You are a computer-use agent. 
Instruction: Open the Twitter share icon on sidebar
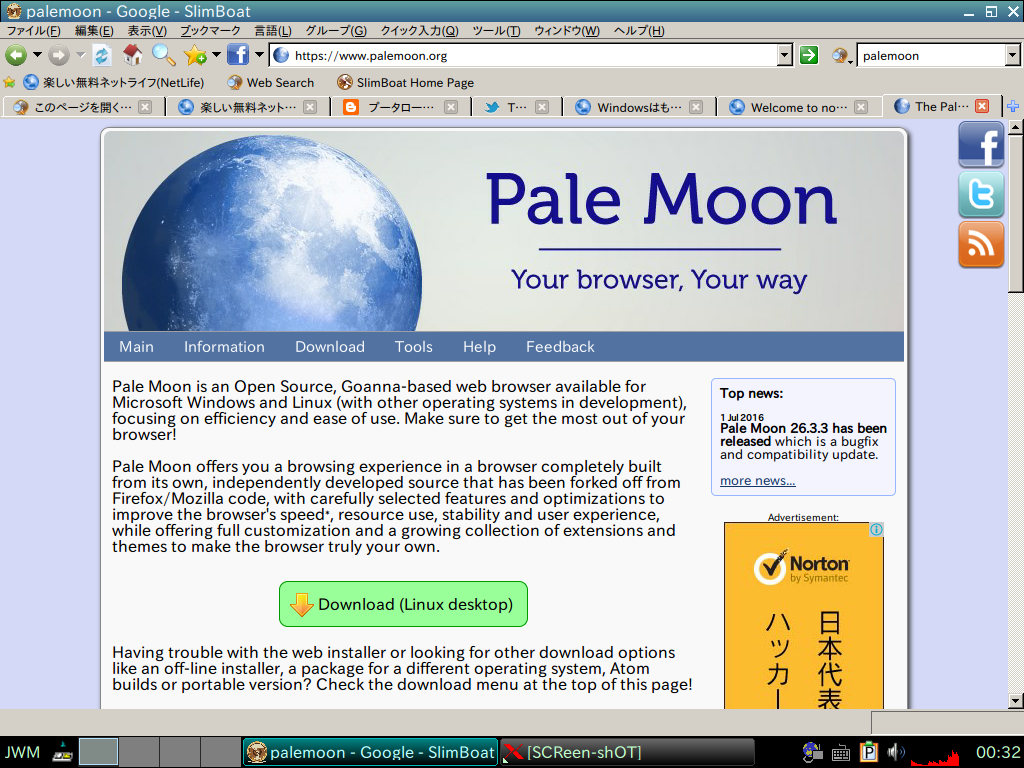981,195
